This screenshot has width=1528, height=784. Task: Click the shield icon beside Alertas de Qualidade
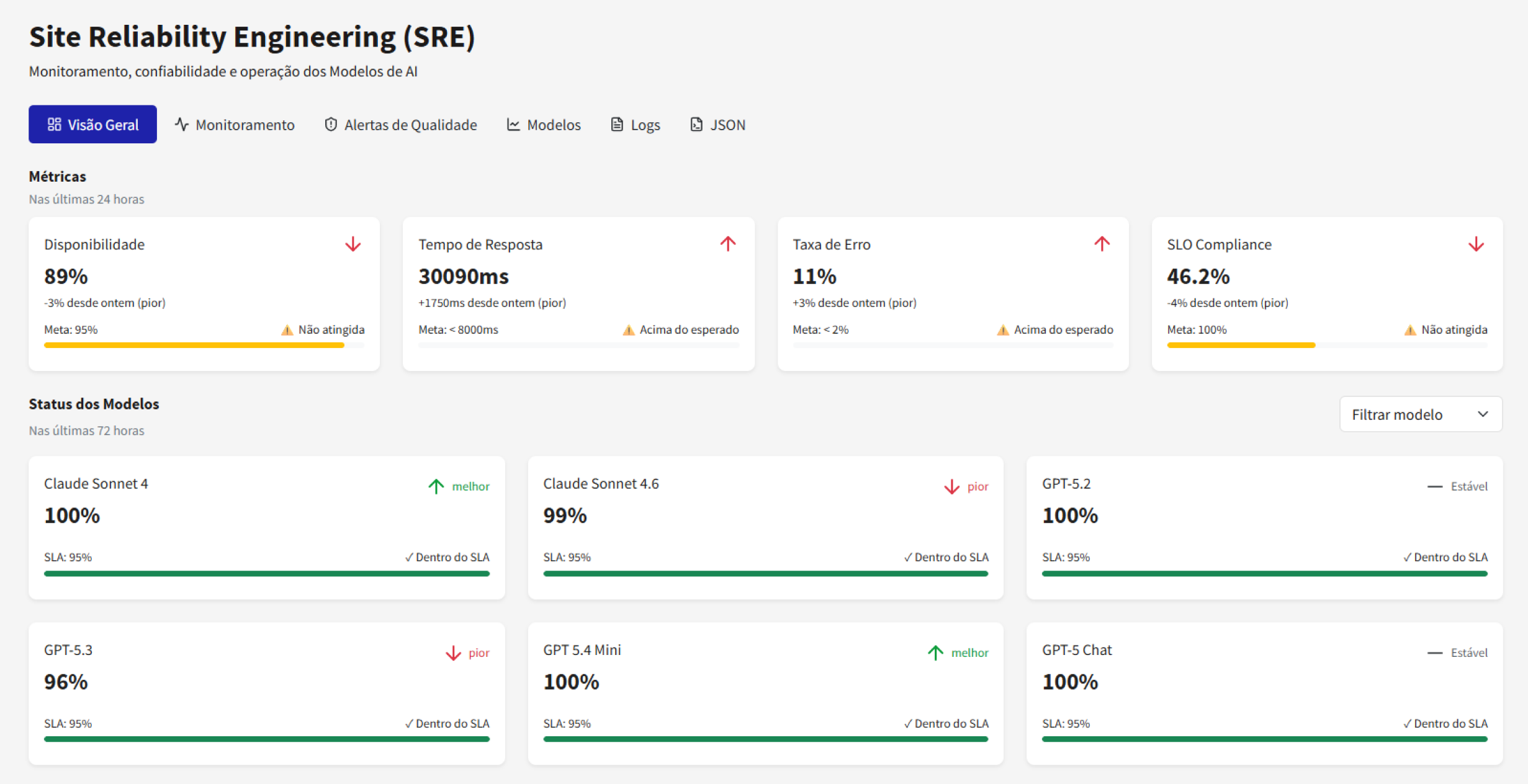[x=331, y=125]
